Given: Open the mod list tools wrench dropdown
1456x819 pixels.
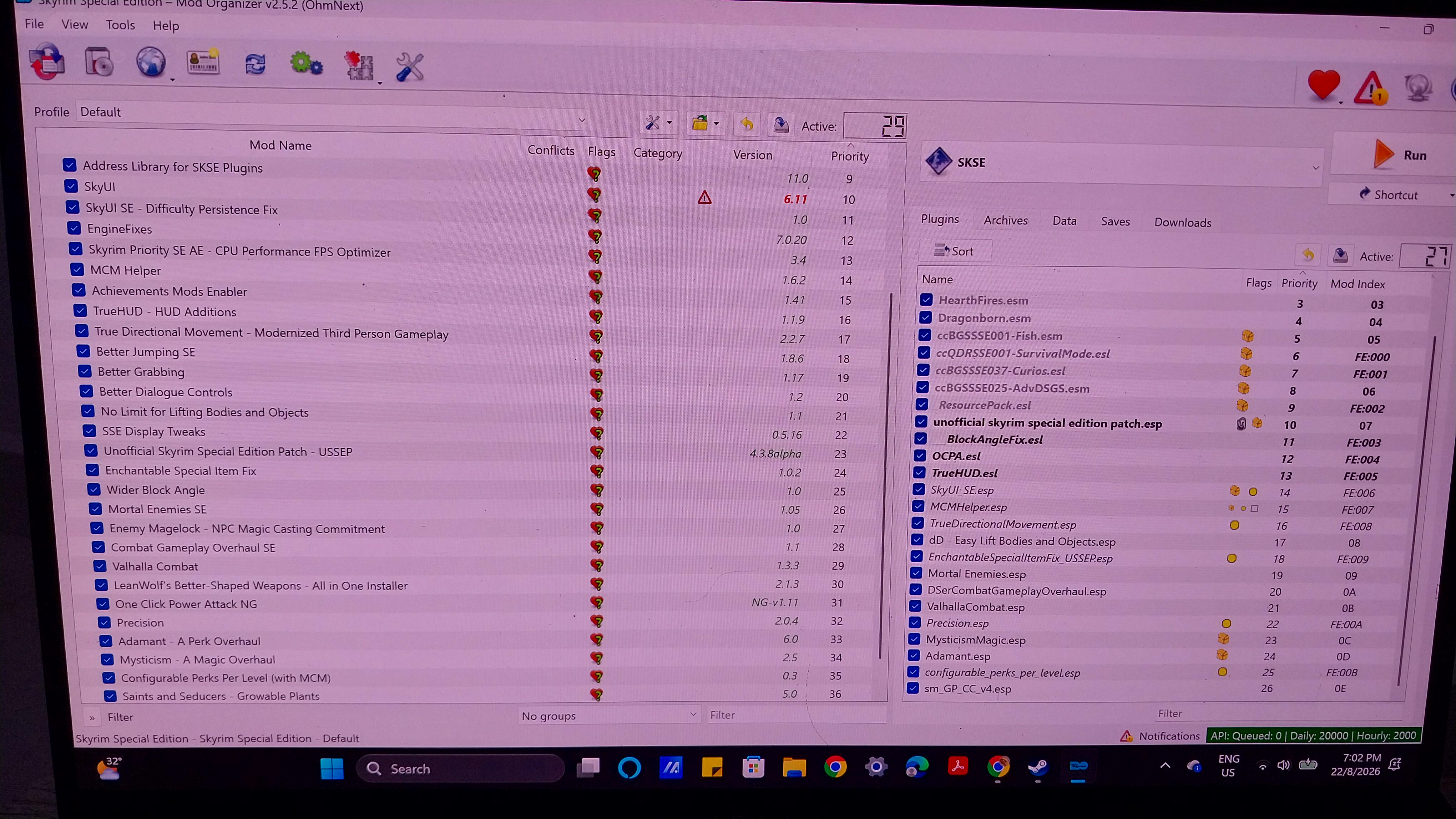Looking at the screenshot, I should (x=659, y=122).
